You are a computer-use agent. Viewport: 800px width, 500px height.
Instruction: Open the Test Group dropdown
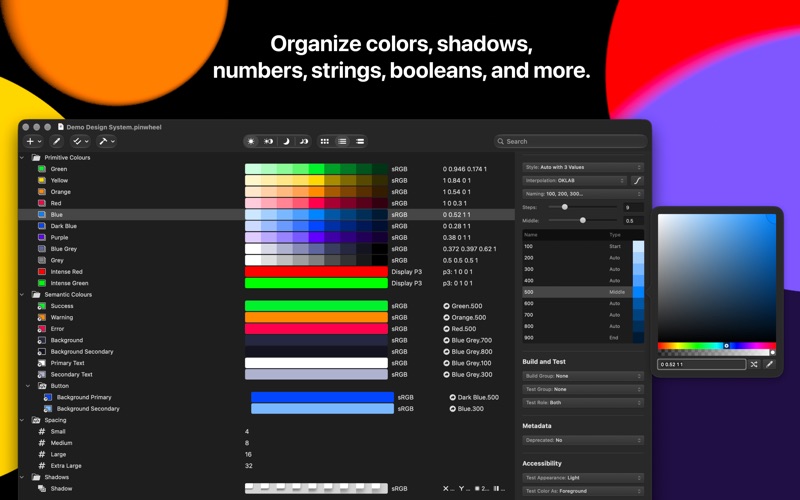click(583, 389)
